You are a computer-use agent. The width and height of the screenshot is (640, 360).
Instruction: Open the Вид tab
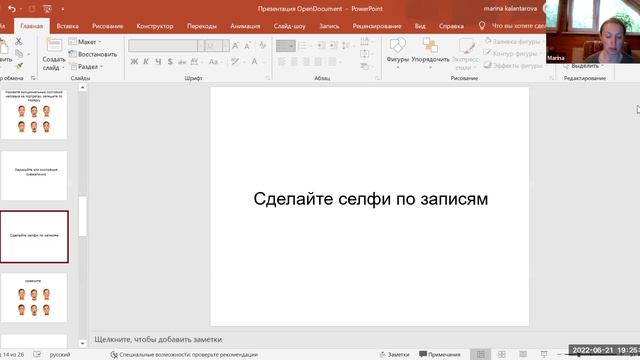(x=420, y=26)
